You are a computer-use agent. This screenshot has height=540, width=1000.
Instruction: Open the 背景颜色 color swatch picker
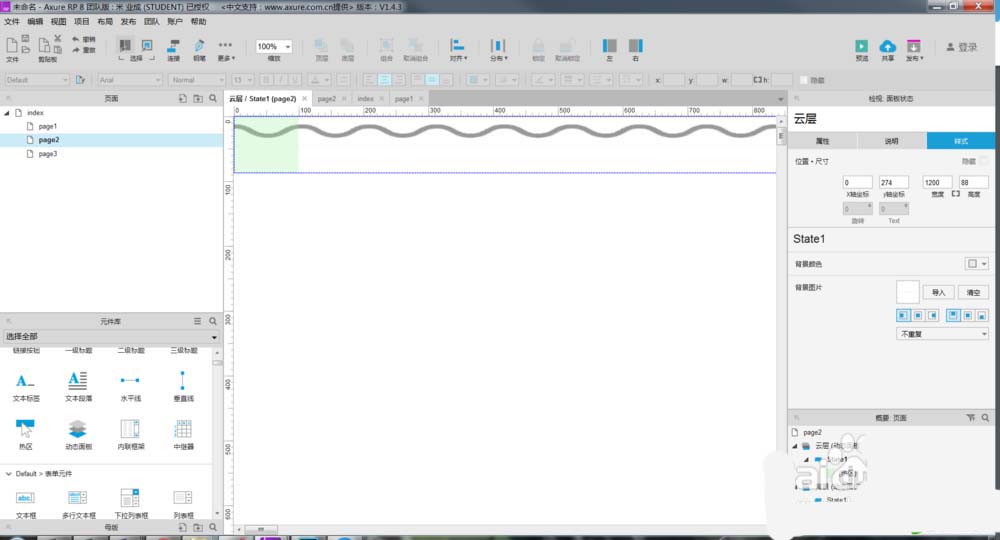pyautogui.click(x=975, y=264)
